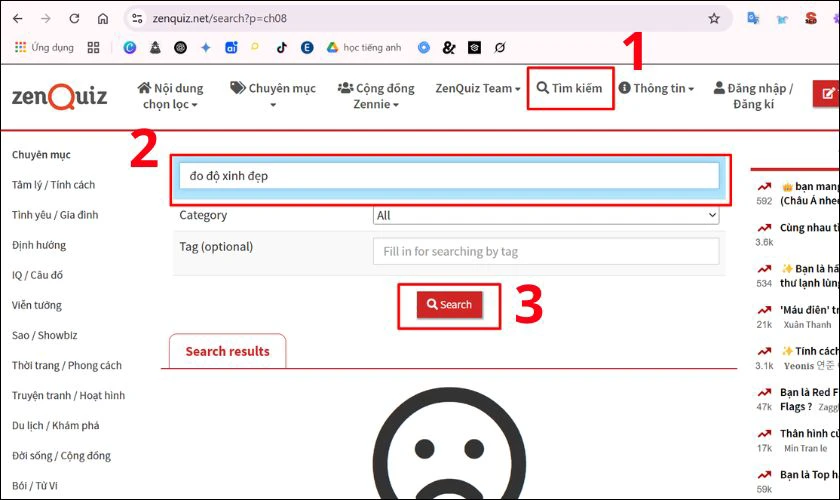Open the yellow chat bubble bookmark
The height and width of the screenshot is (500, 840).
(255, 47)
